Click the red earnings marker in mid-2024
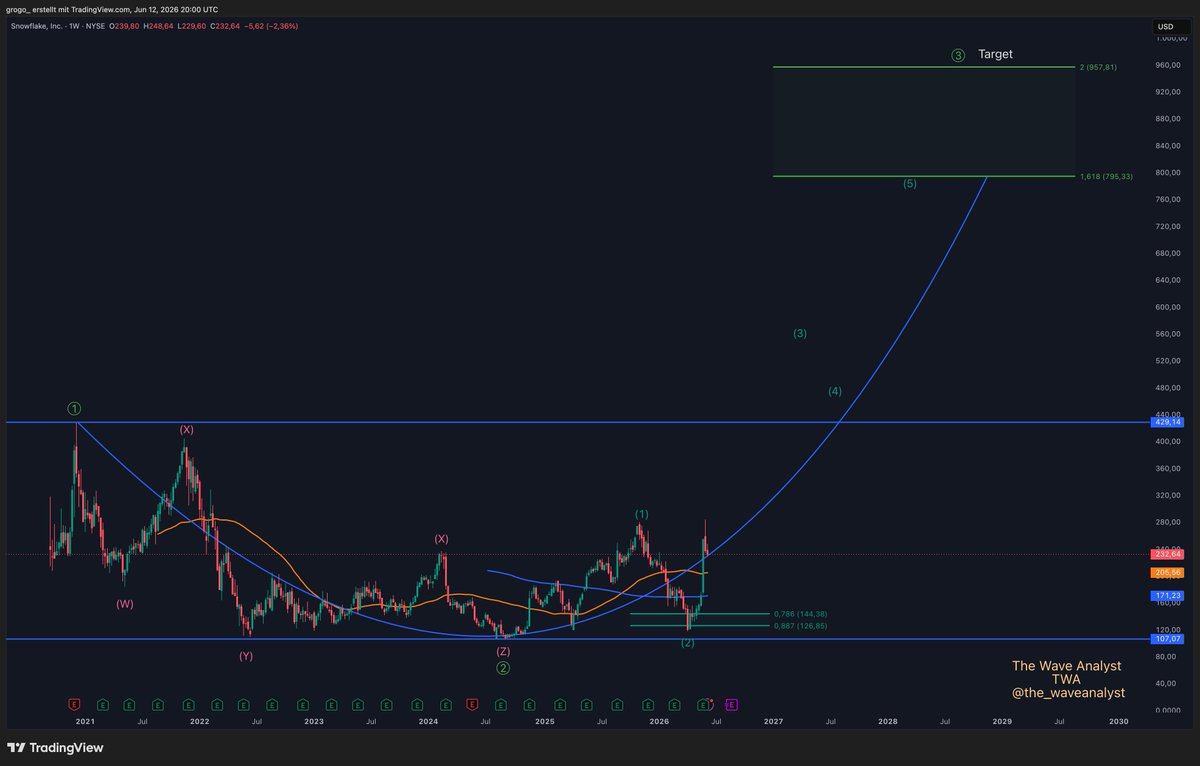The height and width of the screenshot is (766, 1200). (472, 704)
